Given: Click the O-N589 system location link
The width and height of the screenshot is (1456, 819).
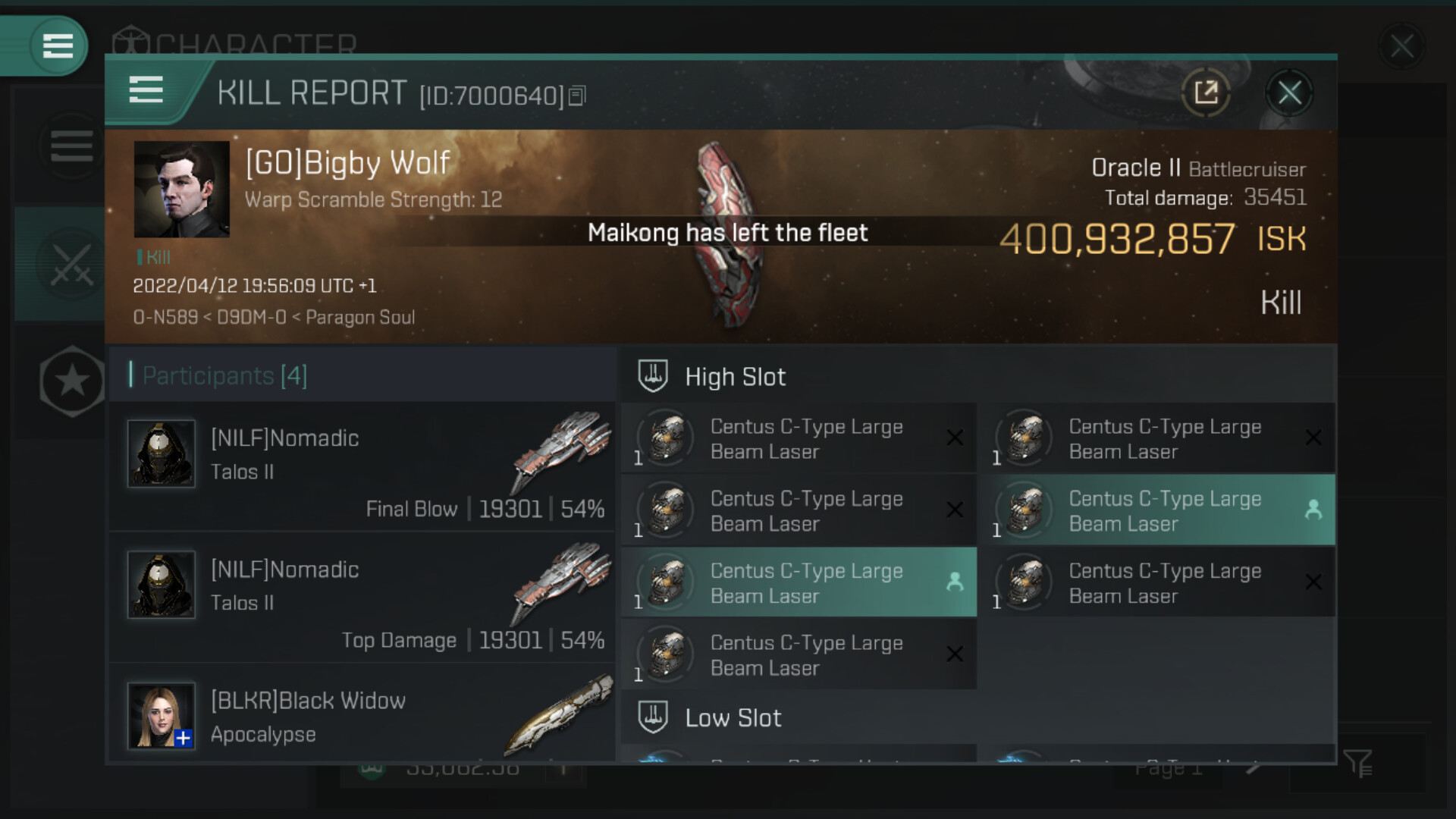Looking at the screenshot, I should (165, 317).
